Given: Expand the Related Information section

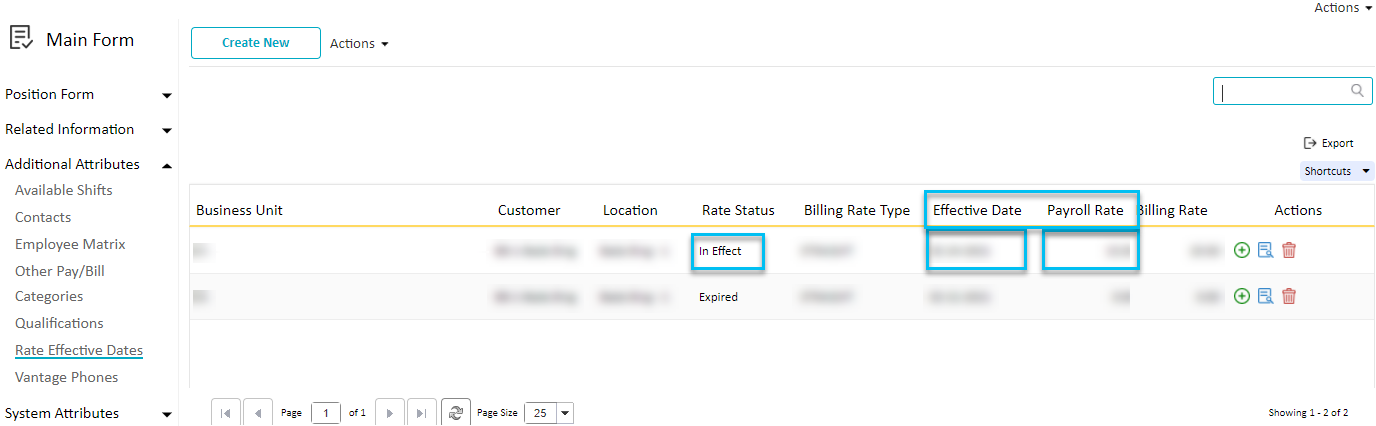Looking at the screenshot, I should pyautogui.click(x=88, y=129).
